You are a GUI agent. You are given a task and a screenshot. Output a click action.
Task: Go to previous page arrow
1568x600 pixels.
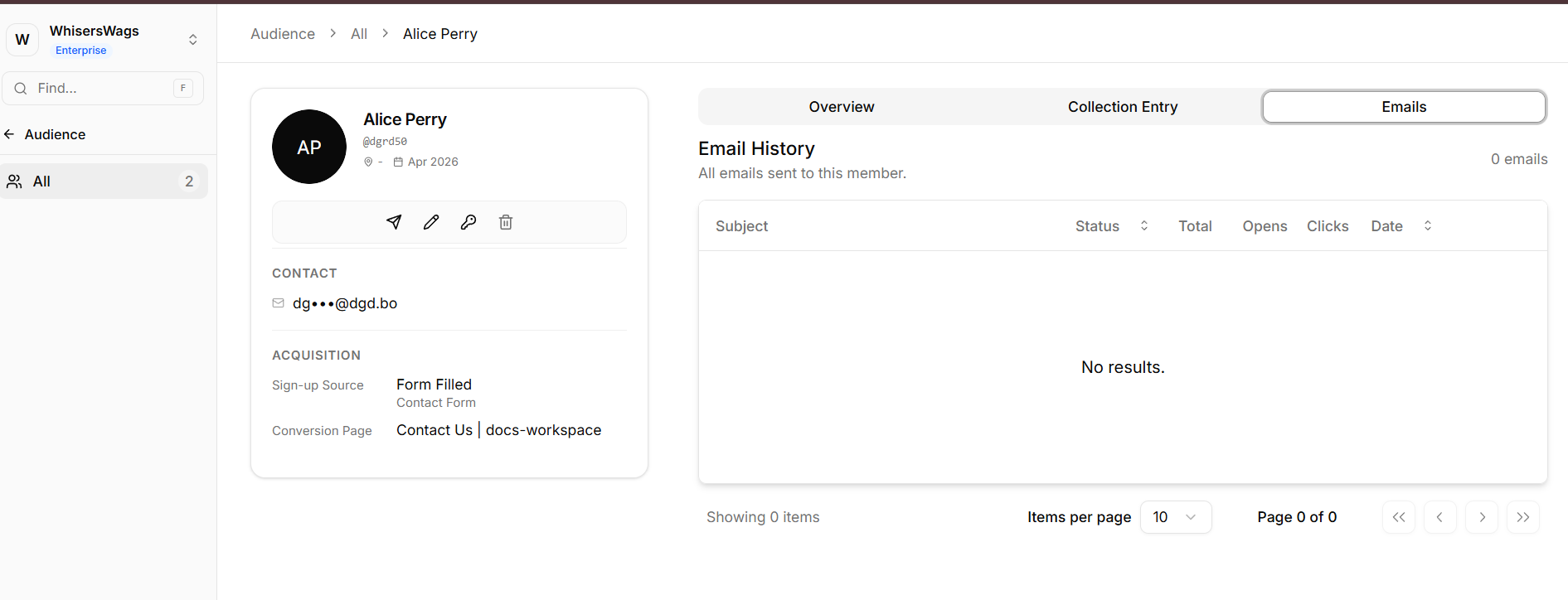[1440, 517]
